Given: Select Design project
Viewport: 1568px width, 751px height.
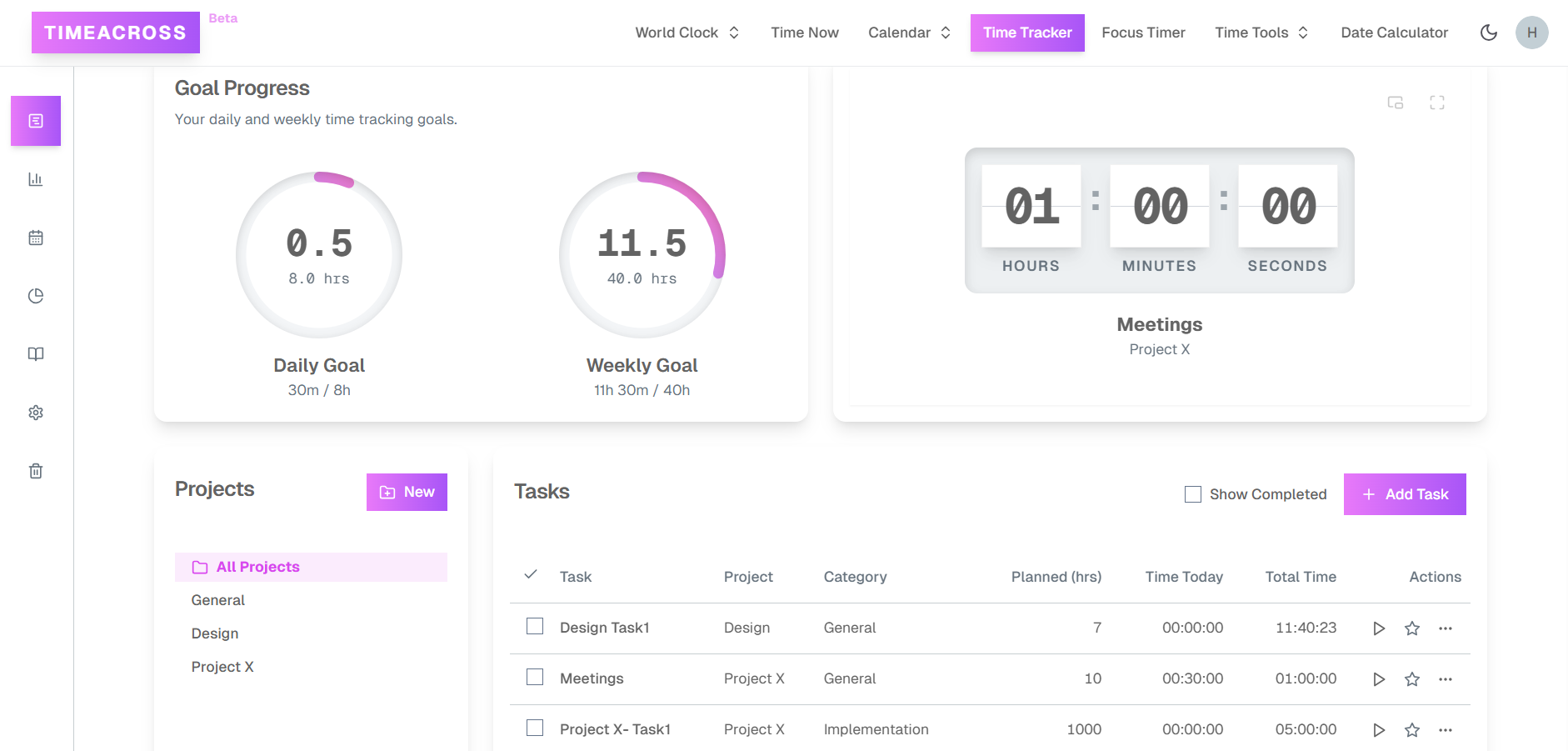Looking at the screenshot, I should tap(215, 633).
